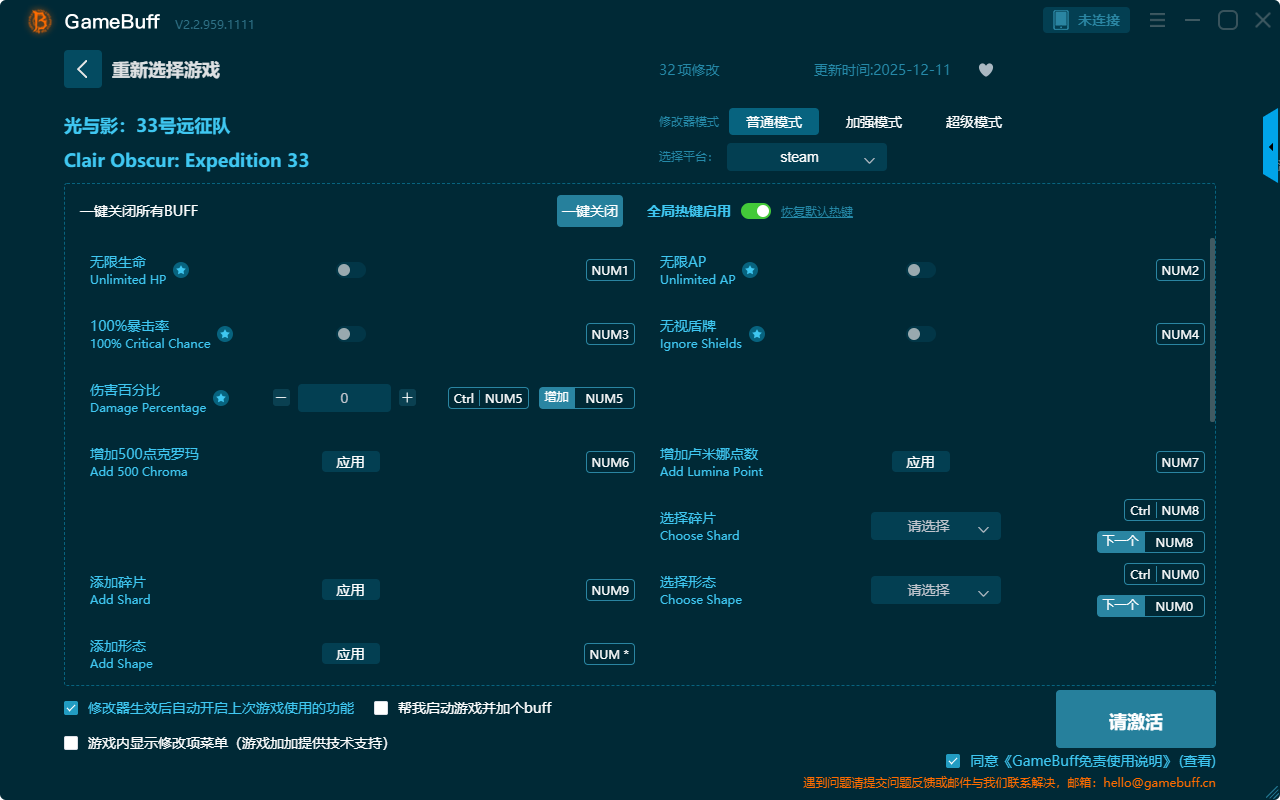Expand the Choose Shape dropdown
This screenshot has height=800, width=1280.
tap(935, 590)
